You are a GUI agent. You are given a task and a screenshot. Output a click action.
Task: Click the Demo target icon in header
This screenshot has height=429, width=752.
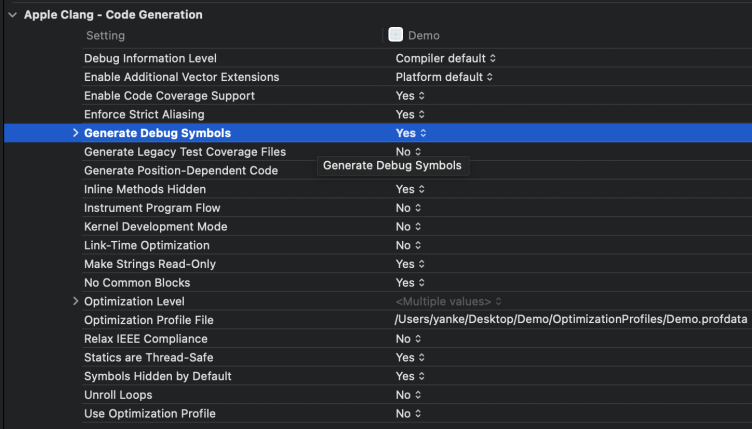point(396,35)
